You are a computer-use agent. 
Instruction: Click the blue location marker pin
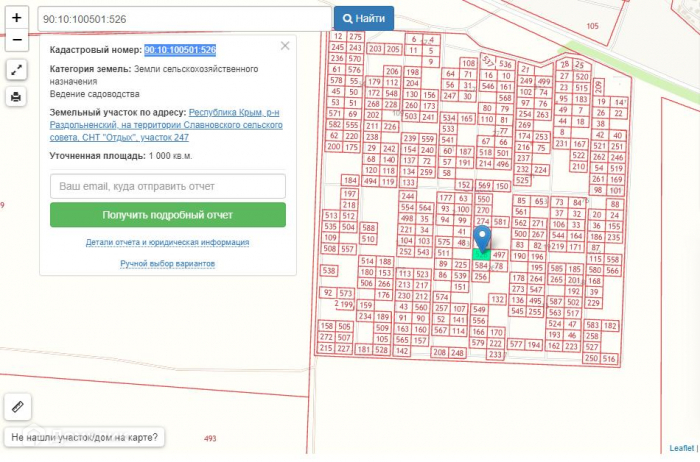coord(482,238)
